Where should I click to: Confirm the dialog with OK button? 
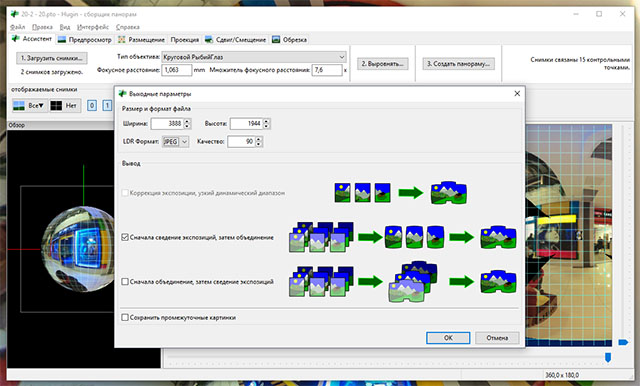(448, 338)
